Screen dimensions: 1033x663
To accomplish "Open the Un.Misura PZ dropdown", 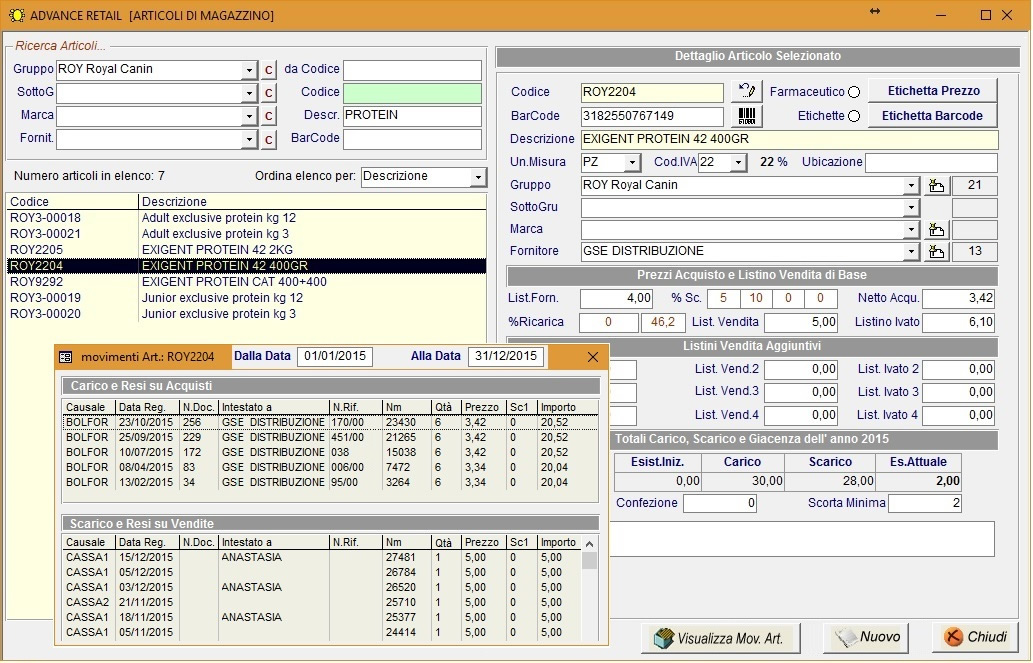I will (x=632, y=162).
